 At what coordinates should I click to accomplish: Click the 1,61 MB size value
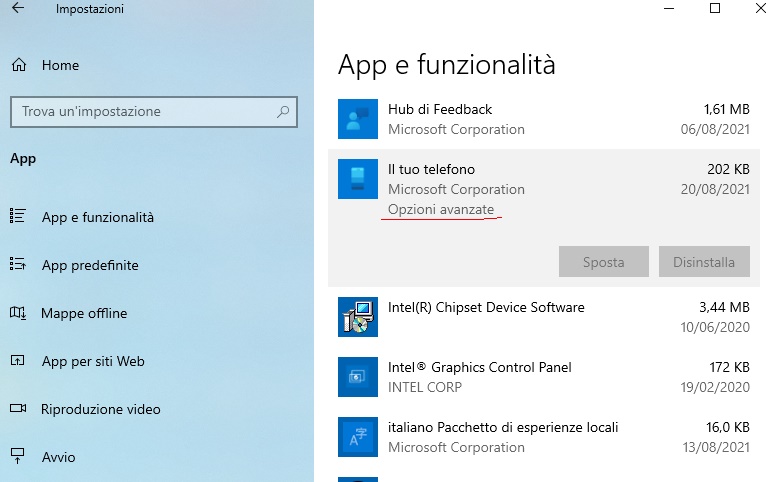click(x=726, y=109)
